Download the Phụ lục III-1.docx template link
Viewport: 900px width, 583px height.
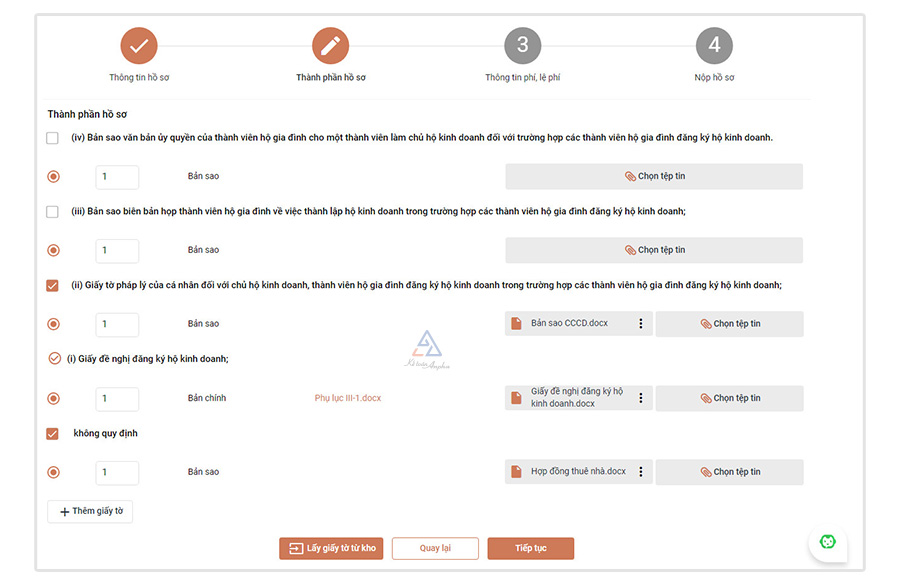point(347,398)
